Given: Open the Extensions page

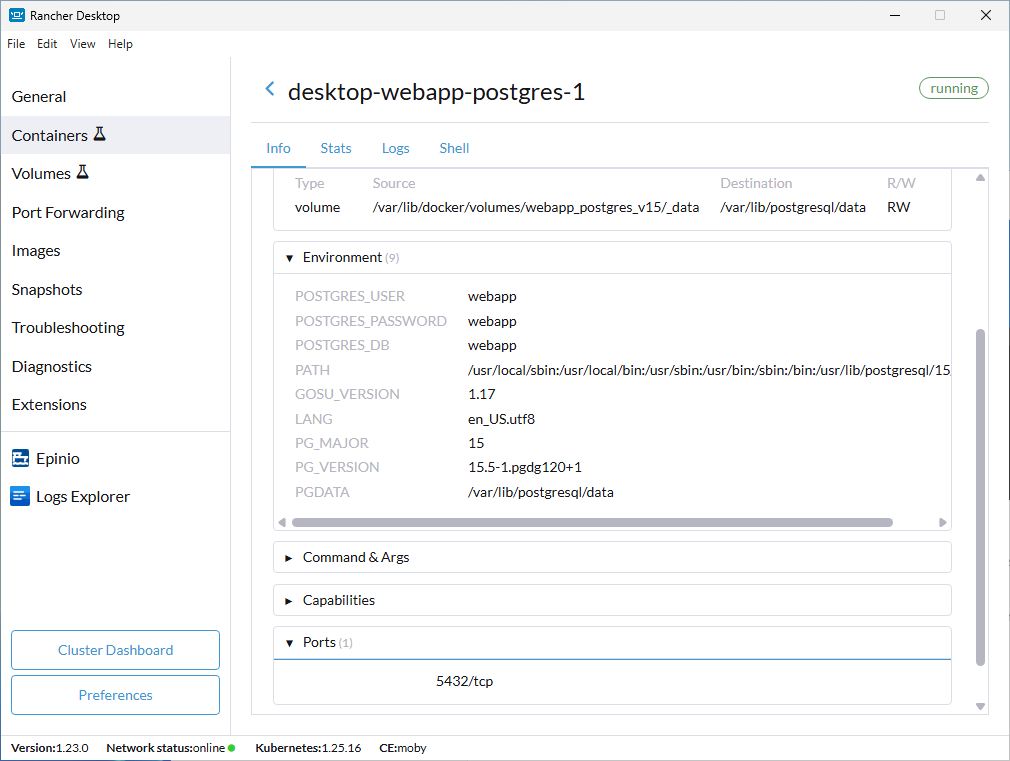Looking at the screenshot, I should coord(115,405).
